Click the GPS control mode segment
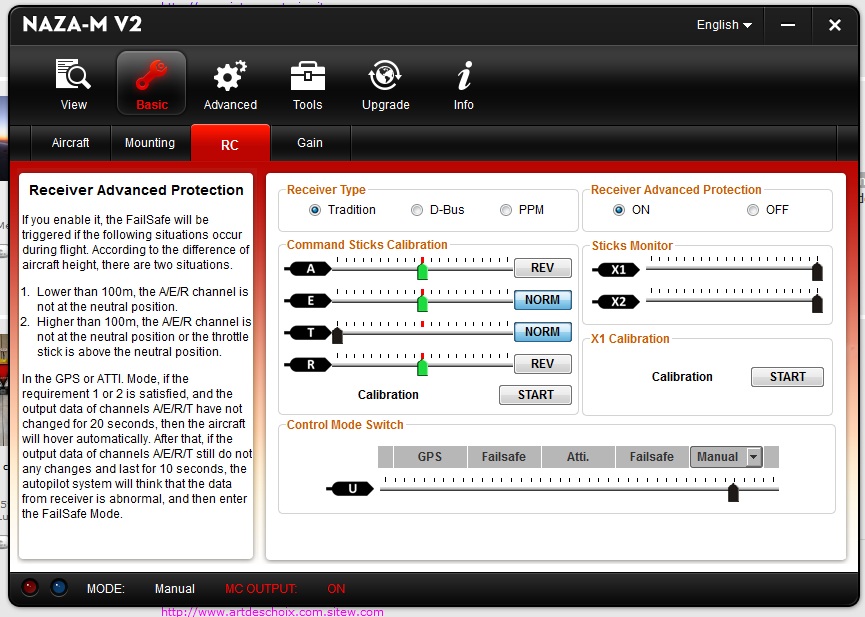 point(430,457)
